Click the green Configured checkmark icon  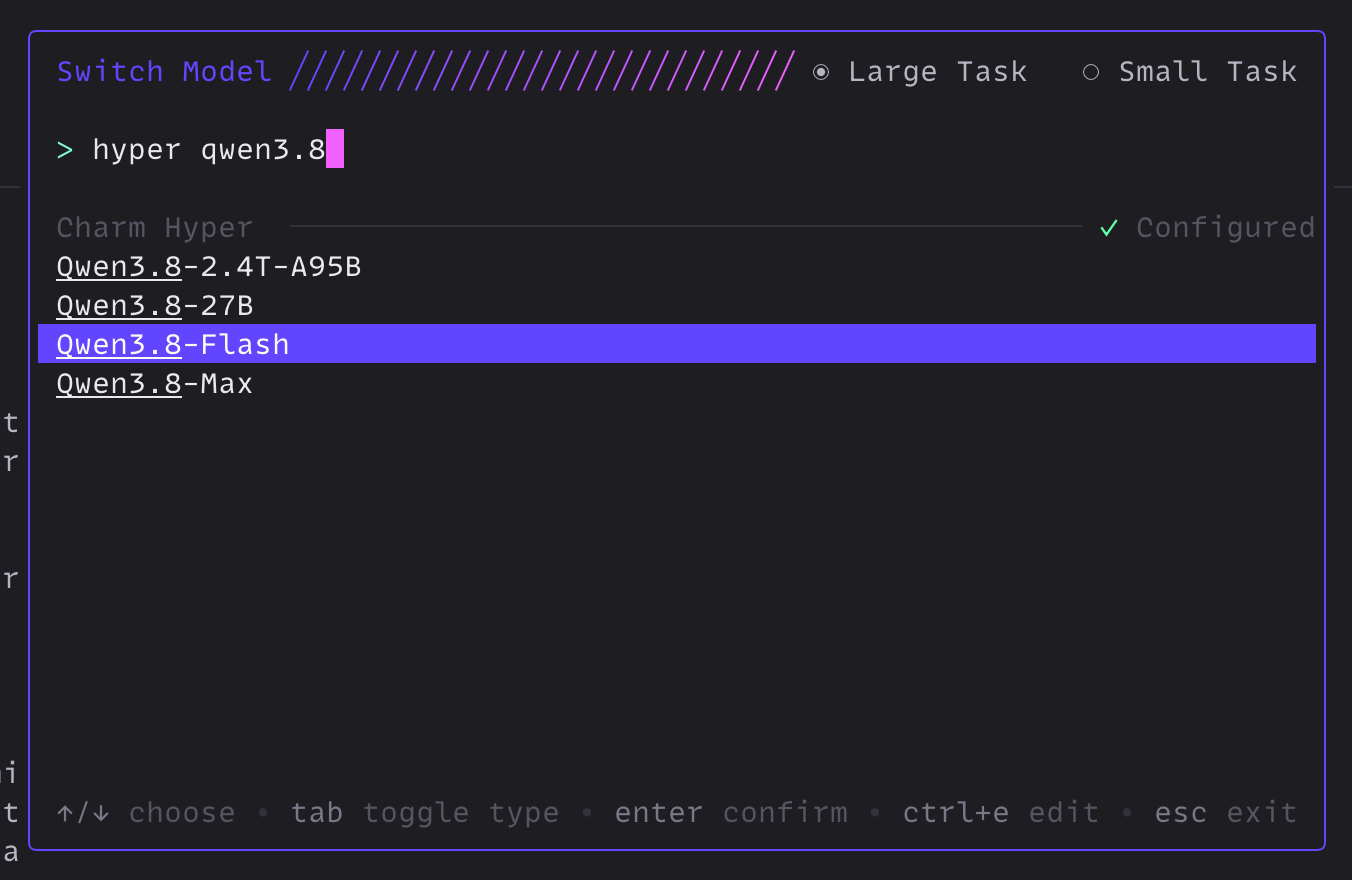[x=1109, y=228]
